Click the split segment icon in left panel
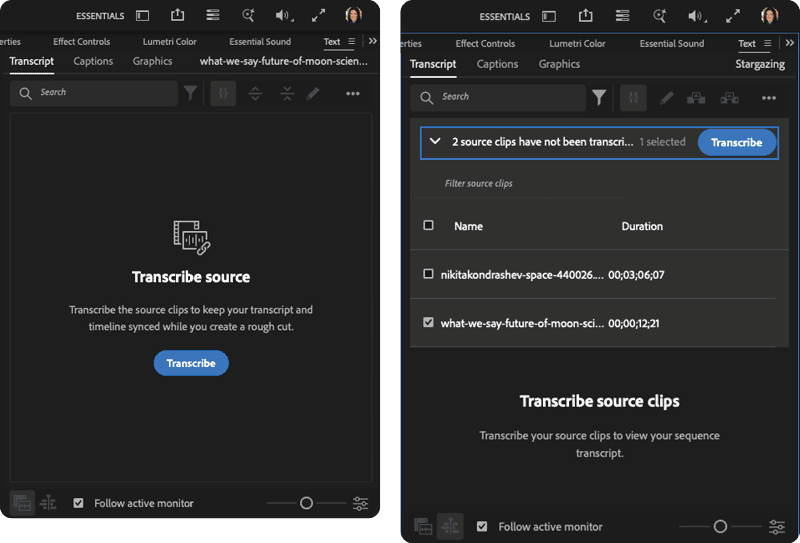The image size is (800, 543). click(255, 93)
